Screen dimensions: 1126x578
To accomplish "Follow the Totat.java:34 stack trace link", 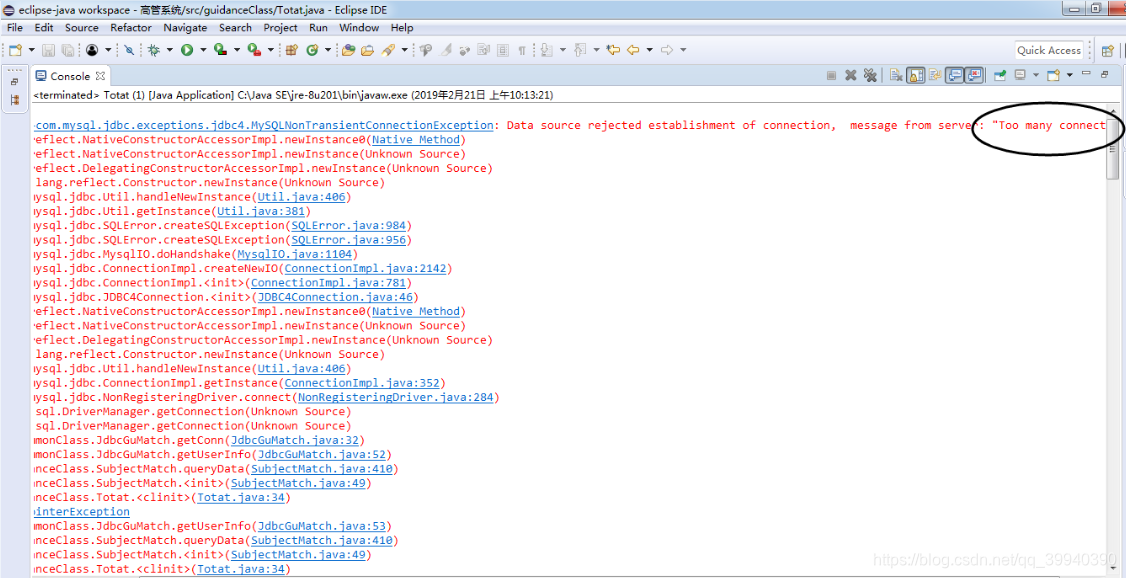I will (x=240, y=497).
